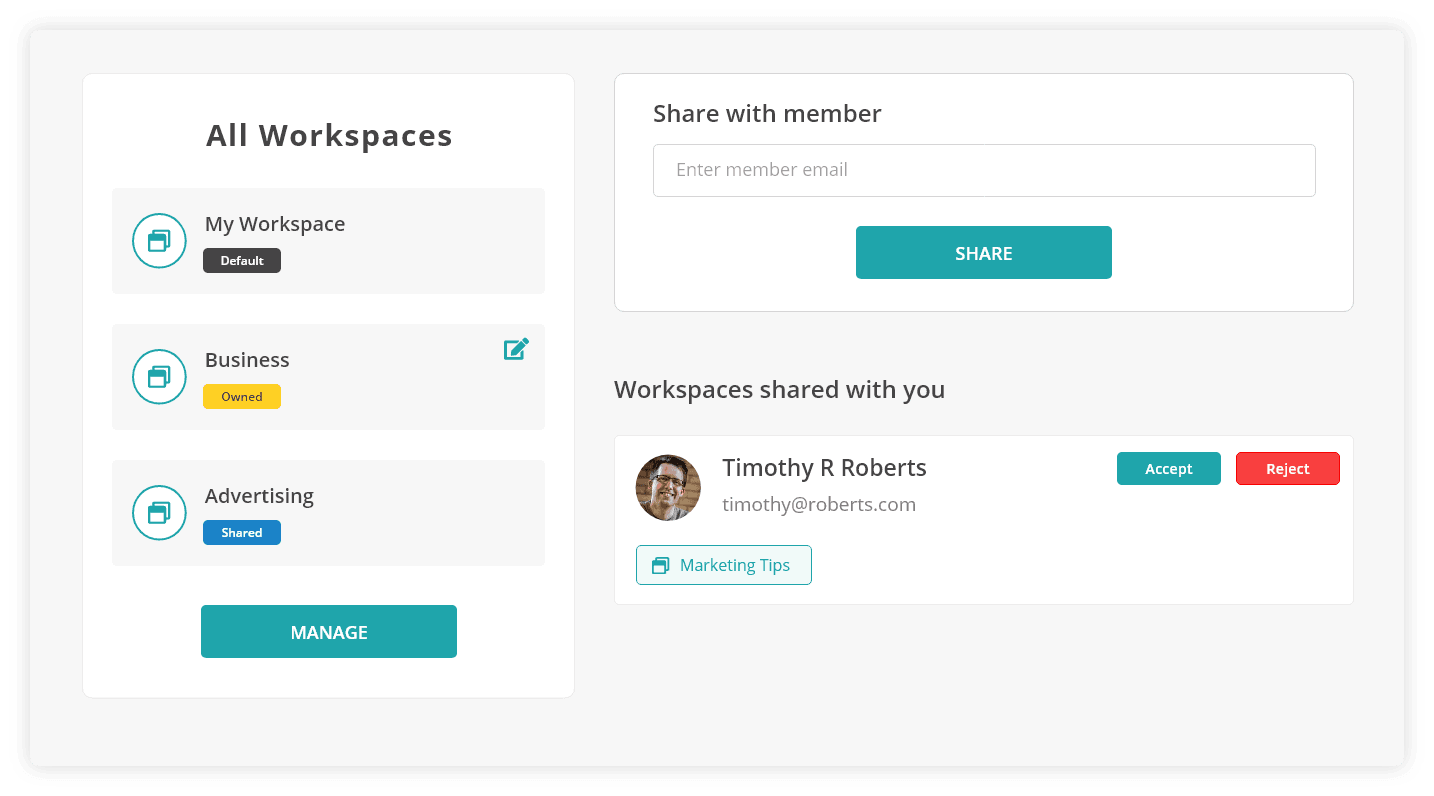Click the blue Shared badge

(242, 533)
